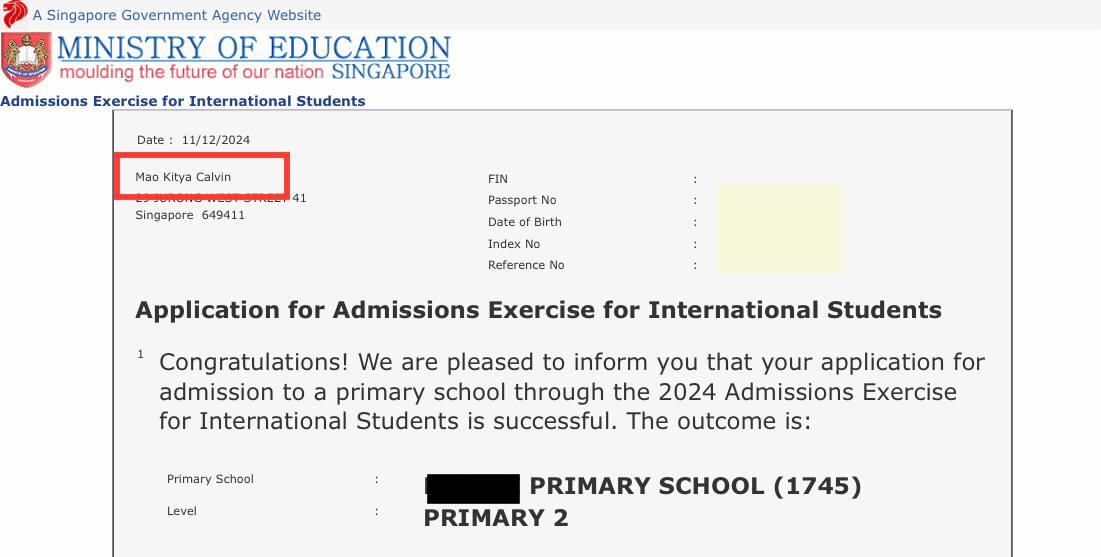Screen dimensions: 1101x557
Task: Click the 'PRIMARY 2' level value
Action: (x=496, y=518)
